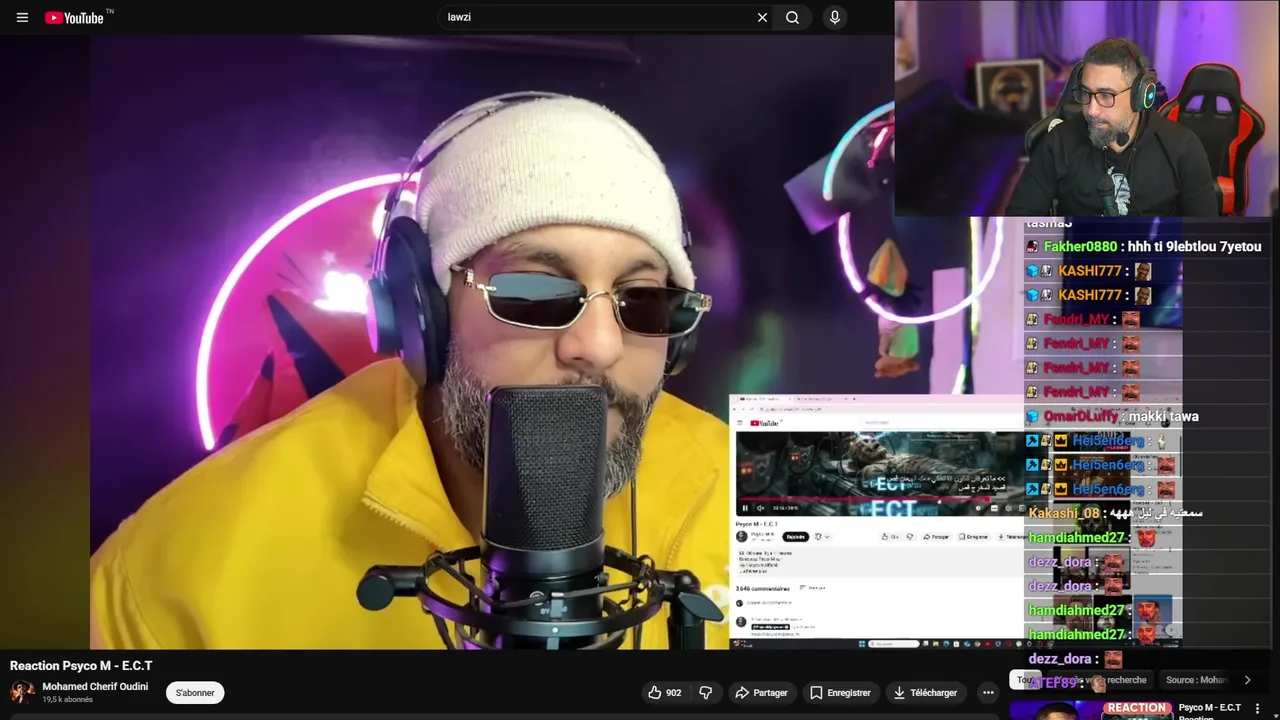Share the video via Partager
The image size is (1280, 720).
pyautogui.click(x=761, y=692)
